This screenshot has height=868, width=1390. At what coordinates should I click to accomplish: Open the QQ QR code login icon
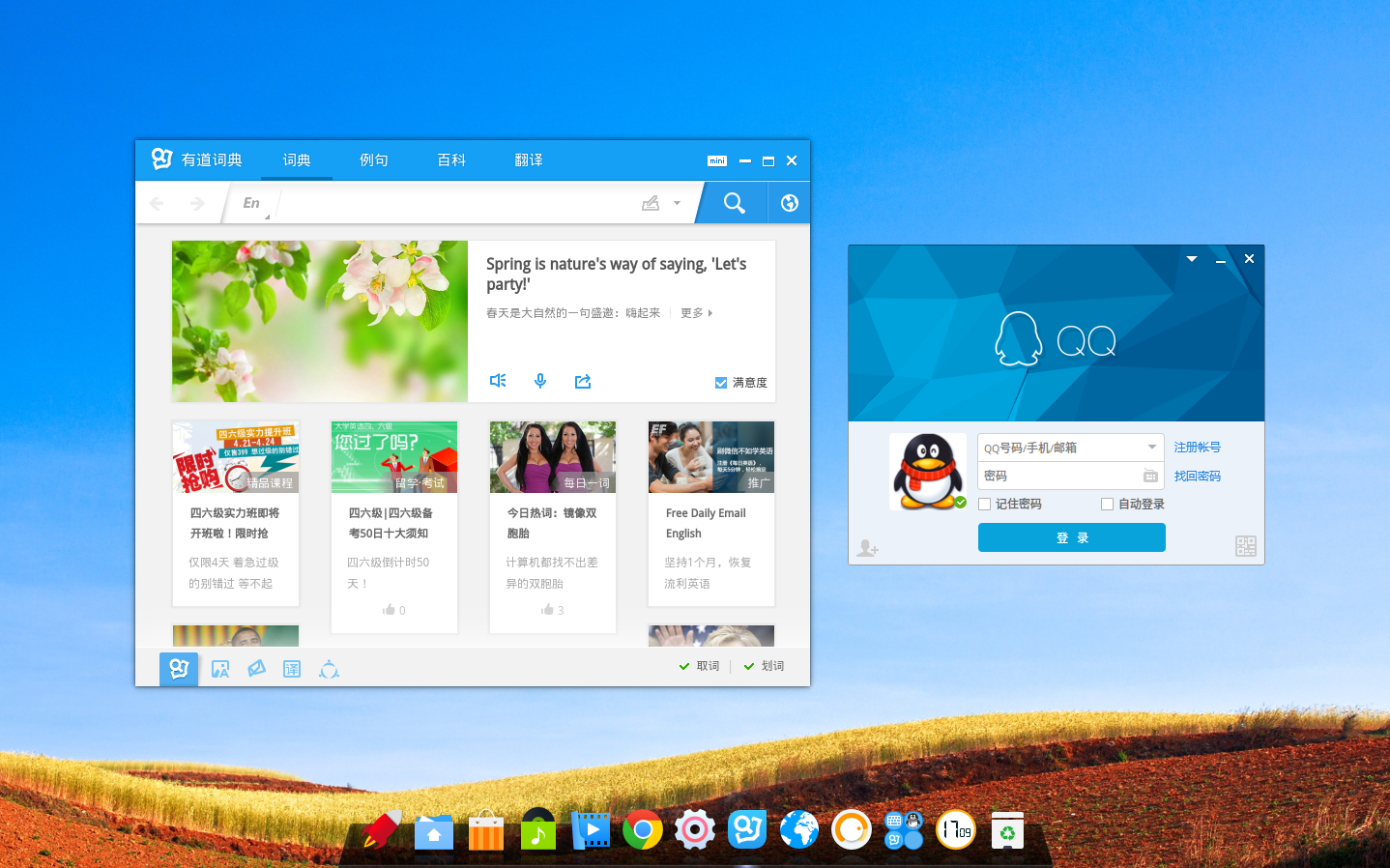tap(1246, 546)
